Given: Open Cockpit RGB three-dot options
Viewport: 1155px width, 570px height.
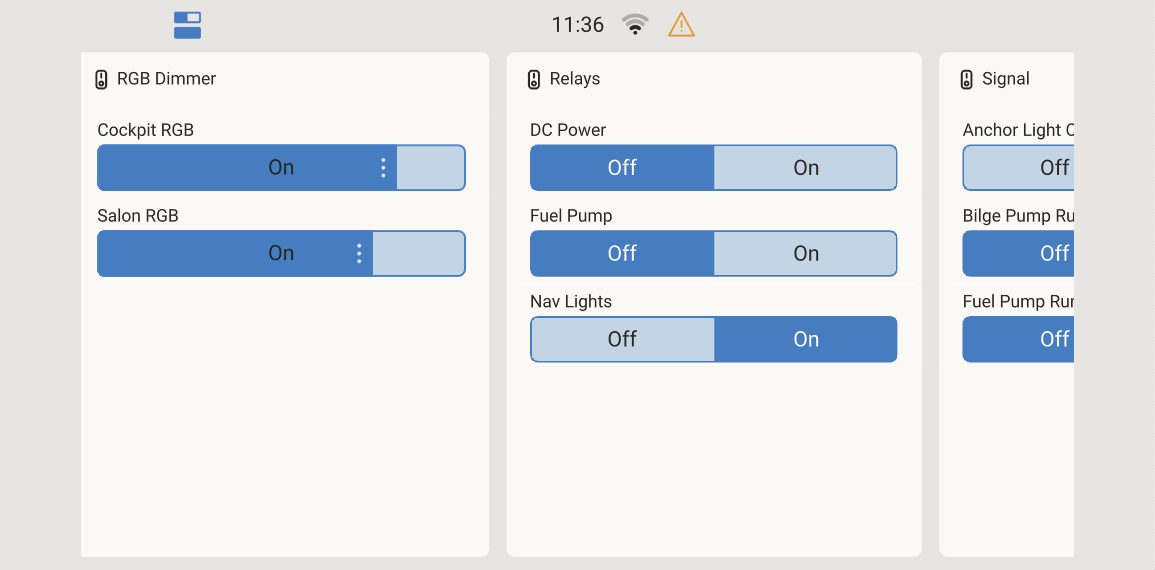Looking at the screenshot, I should point(383,168).
